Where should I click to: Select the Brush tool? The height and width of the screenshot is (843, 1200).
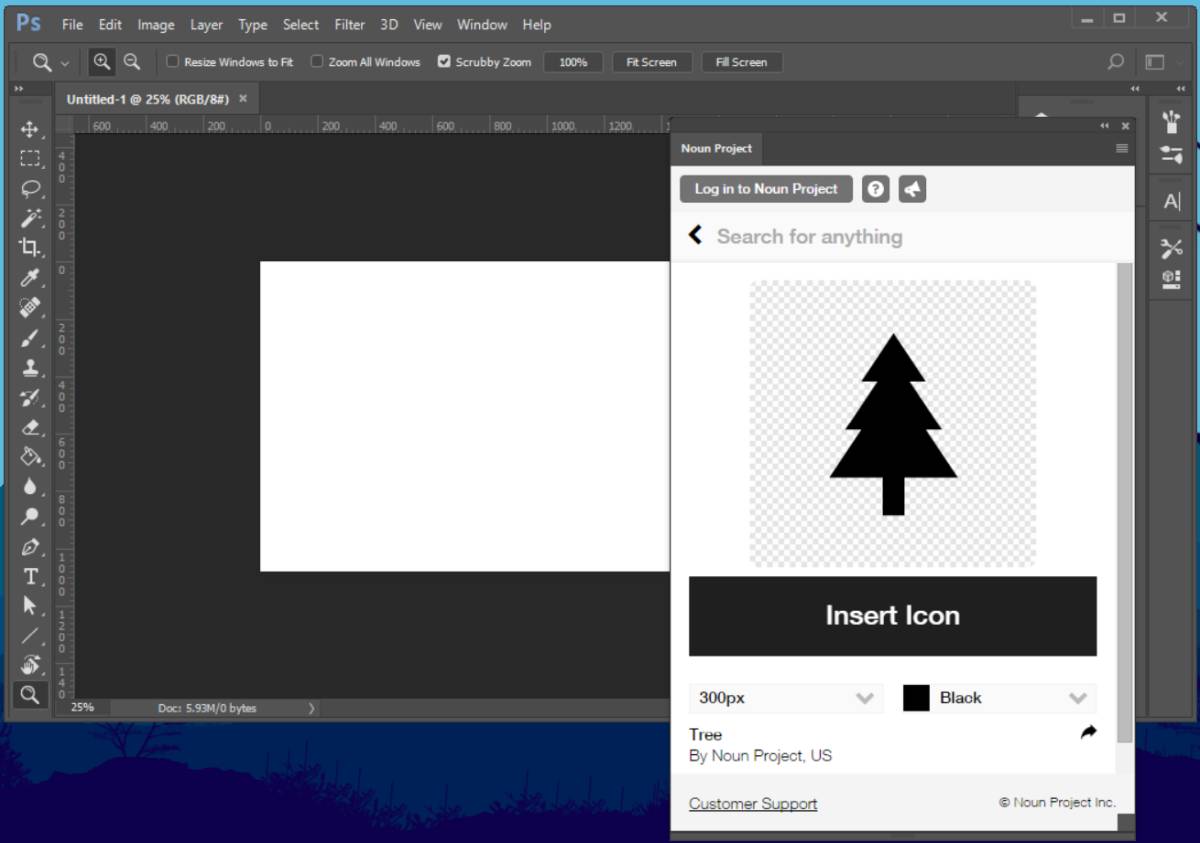(x=30, y=338)
